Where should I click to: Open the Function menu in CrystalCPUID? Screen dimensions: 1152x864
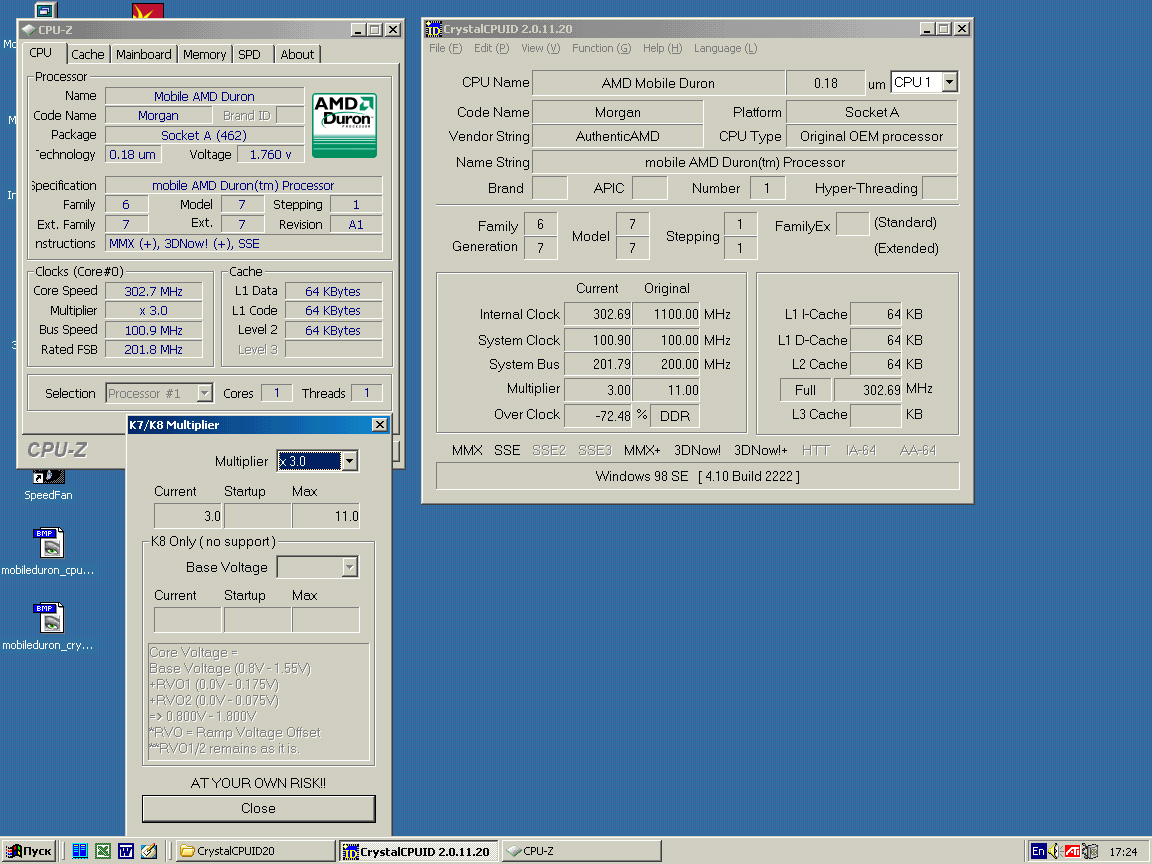(x=601, y=48)
